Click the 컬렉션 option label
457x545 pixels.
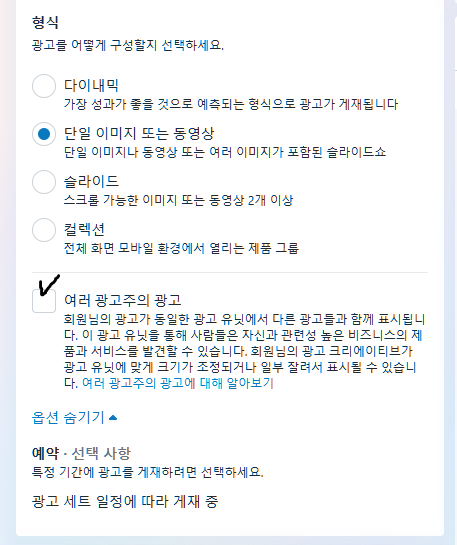point(84,229)
